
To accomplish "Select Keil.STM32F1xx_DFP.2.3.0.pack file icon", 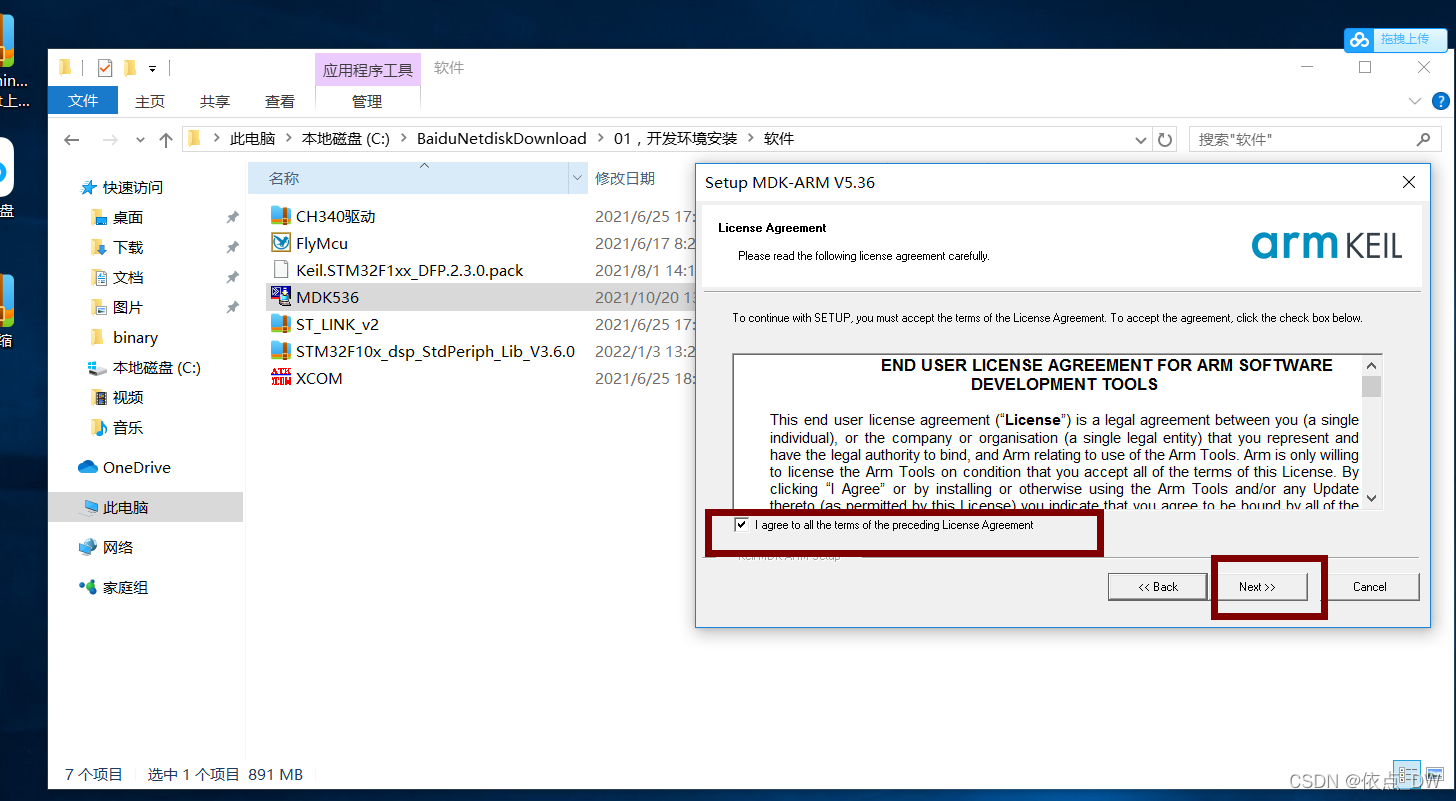I will click(x=280, y=270).
